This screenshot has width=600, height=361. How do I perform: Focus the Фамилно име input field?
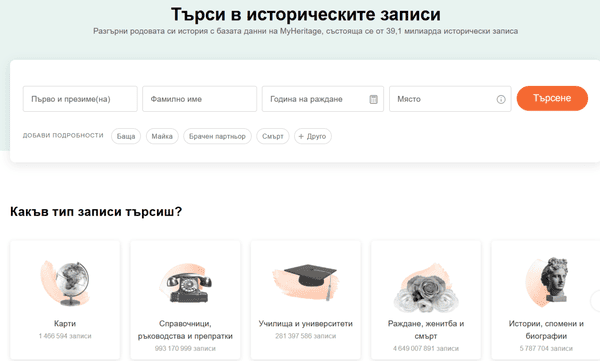[199, 99]
